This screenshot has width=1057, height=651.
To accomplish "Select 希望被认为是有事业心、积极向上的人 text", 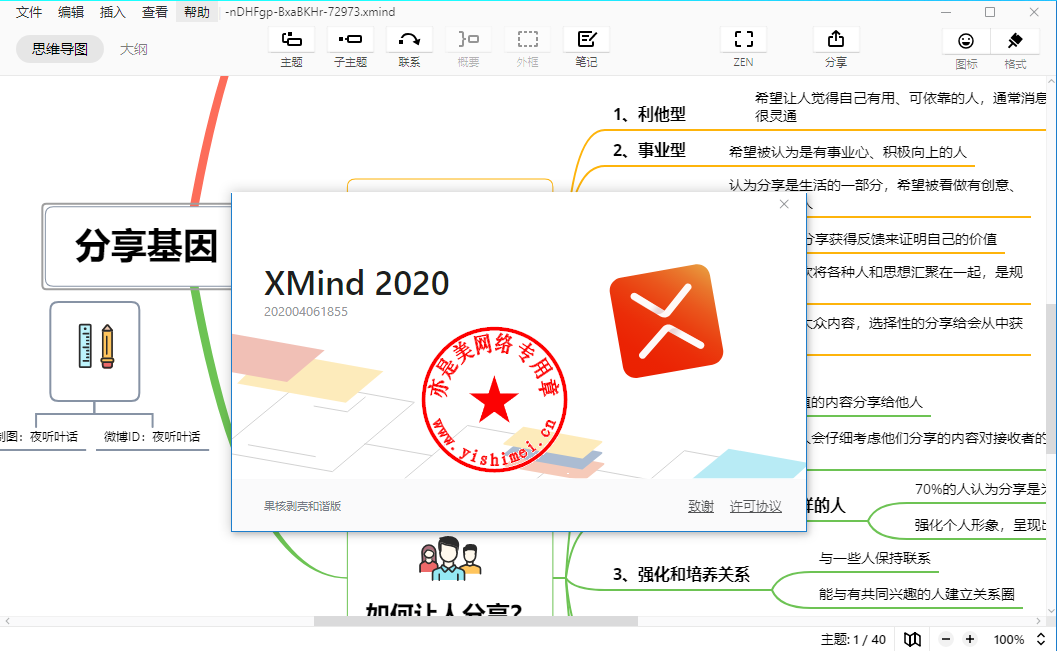I will click(847, 152).
